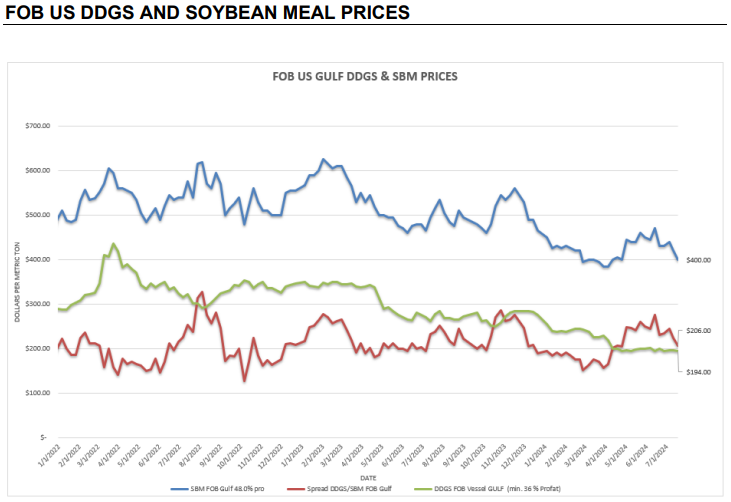
Task: Click the $400.00 end data label
Action: pyautogui.click(x=698, y=260)
